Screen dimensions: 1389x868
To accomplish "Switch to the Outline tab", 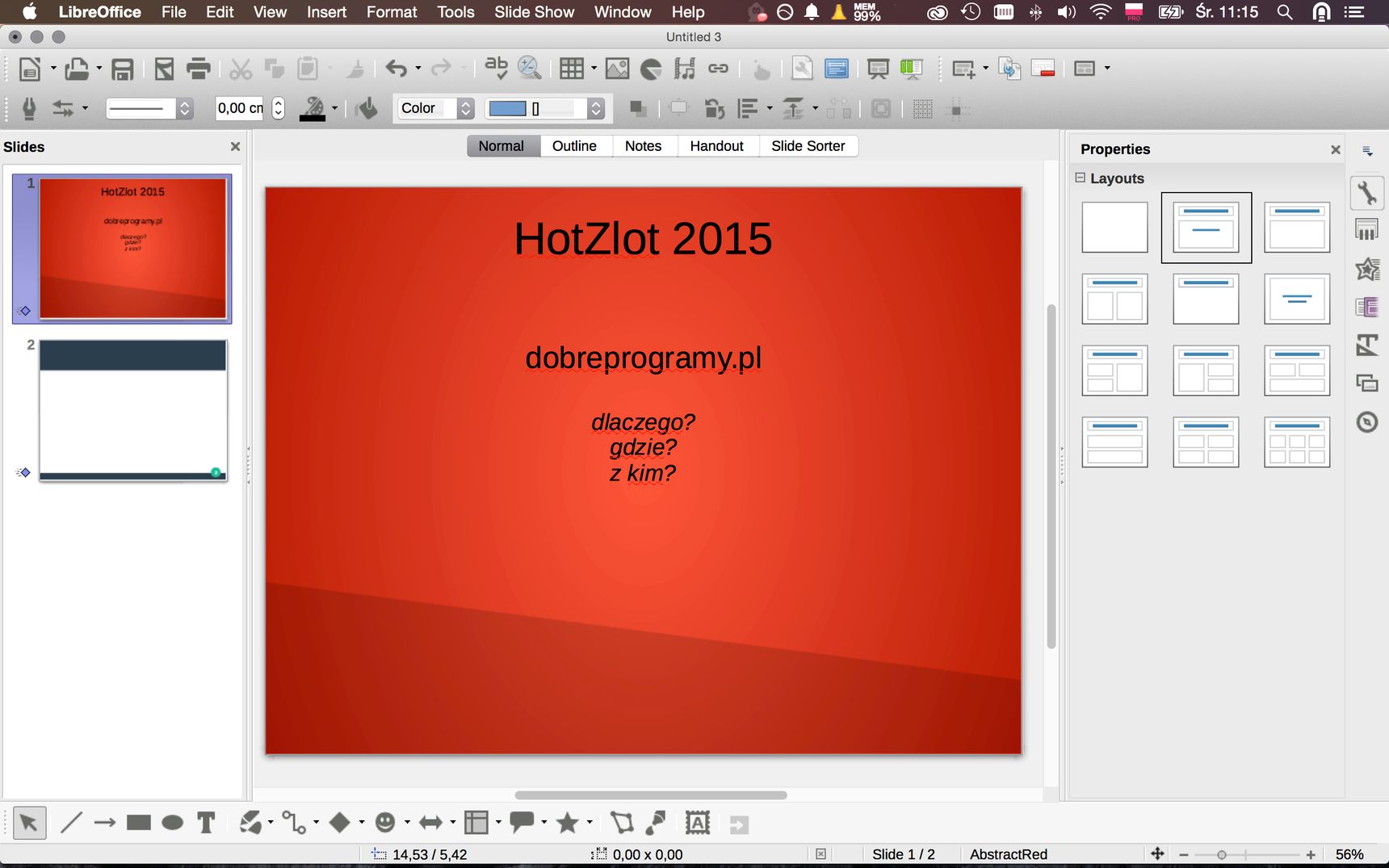I will point(574,146).
